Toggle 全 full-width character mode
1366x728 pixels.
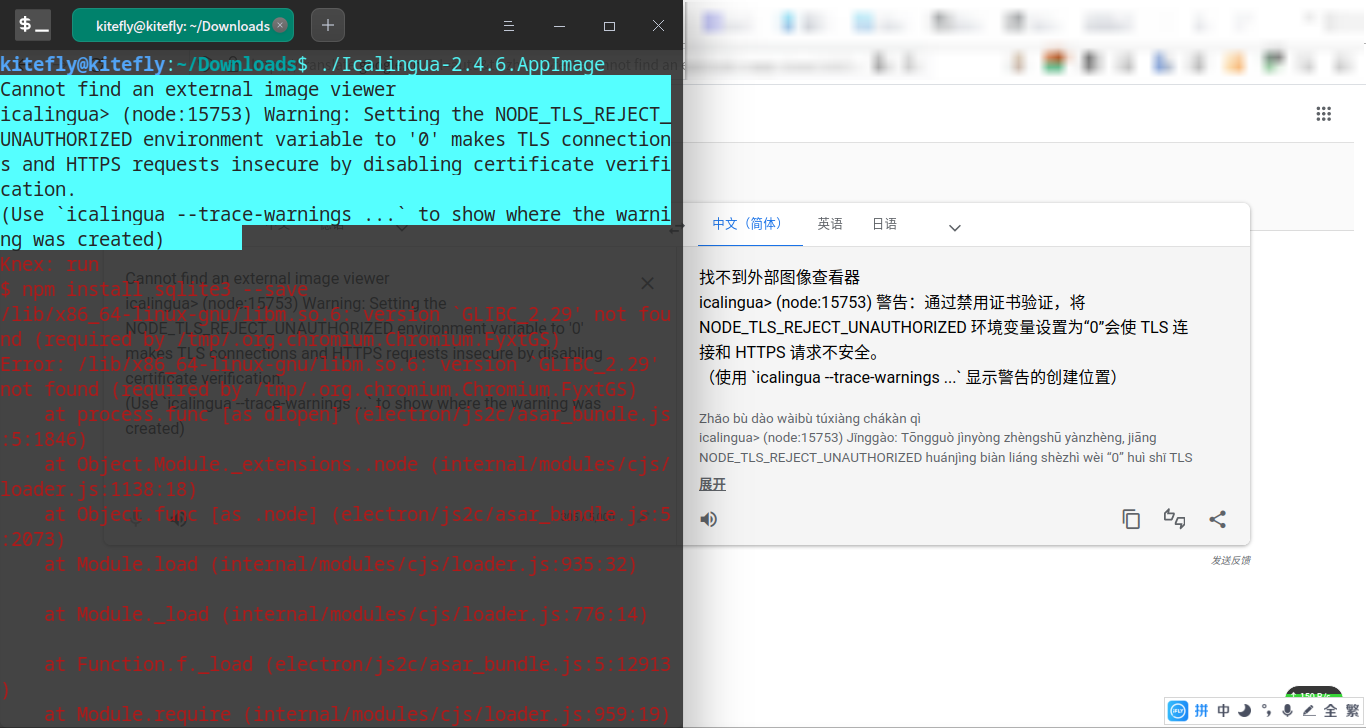pos(1331,710)
